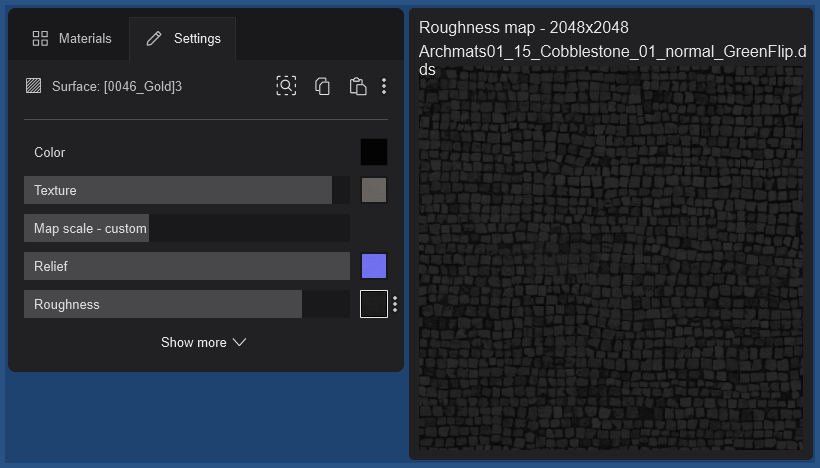Adjust the Texture slider
Viewport: 820px width, 468px height.
click(187, 190)
